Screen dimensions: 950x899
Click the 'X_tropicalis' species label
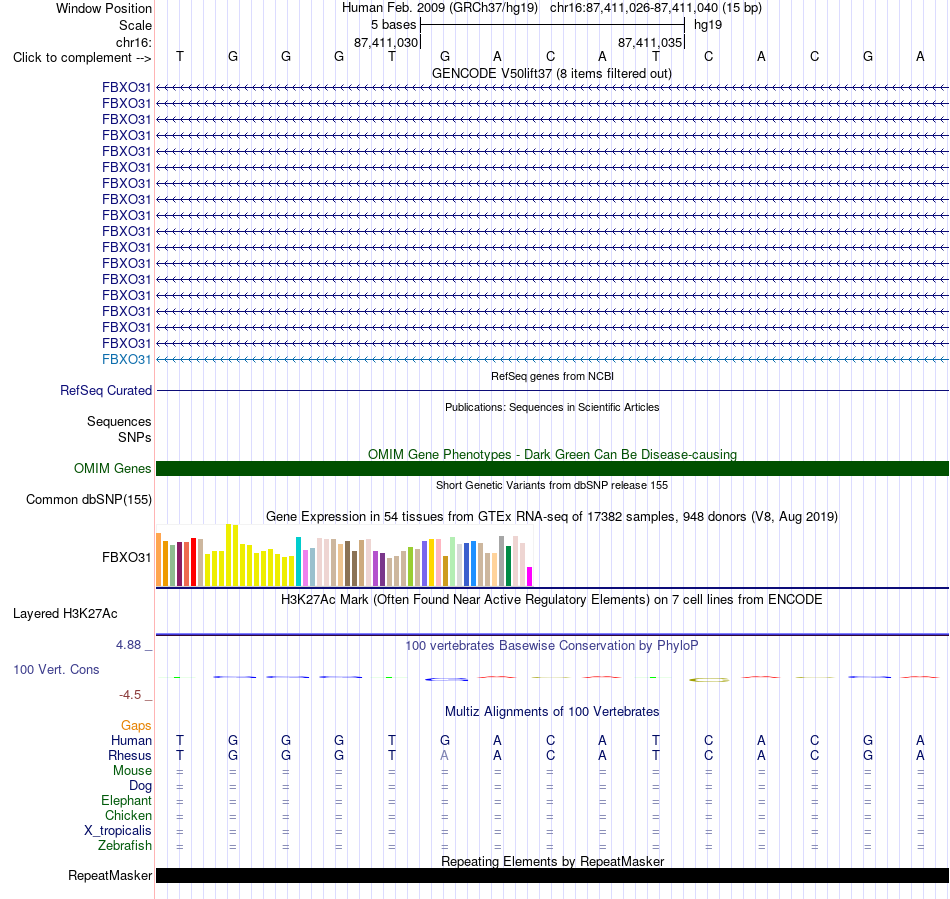pos(118,831)
